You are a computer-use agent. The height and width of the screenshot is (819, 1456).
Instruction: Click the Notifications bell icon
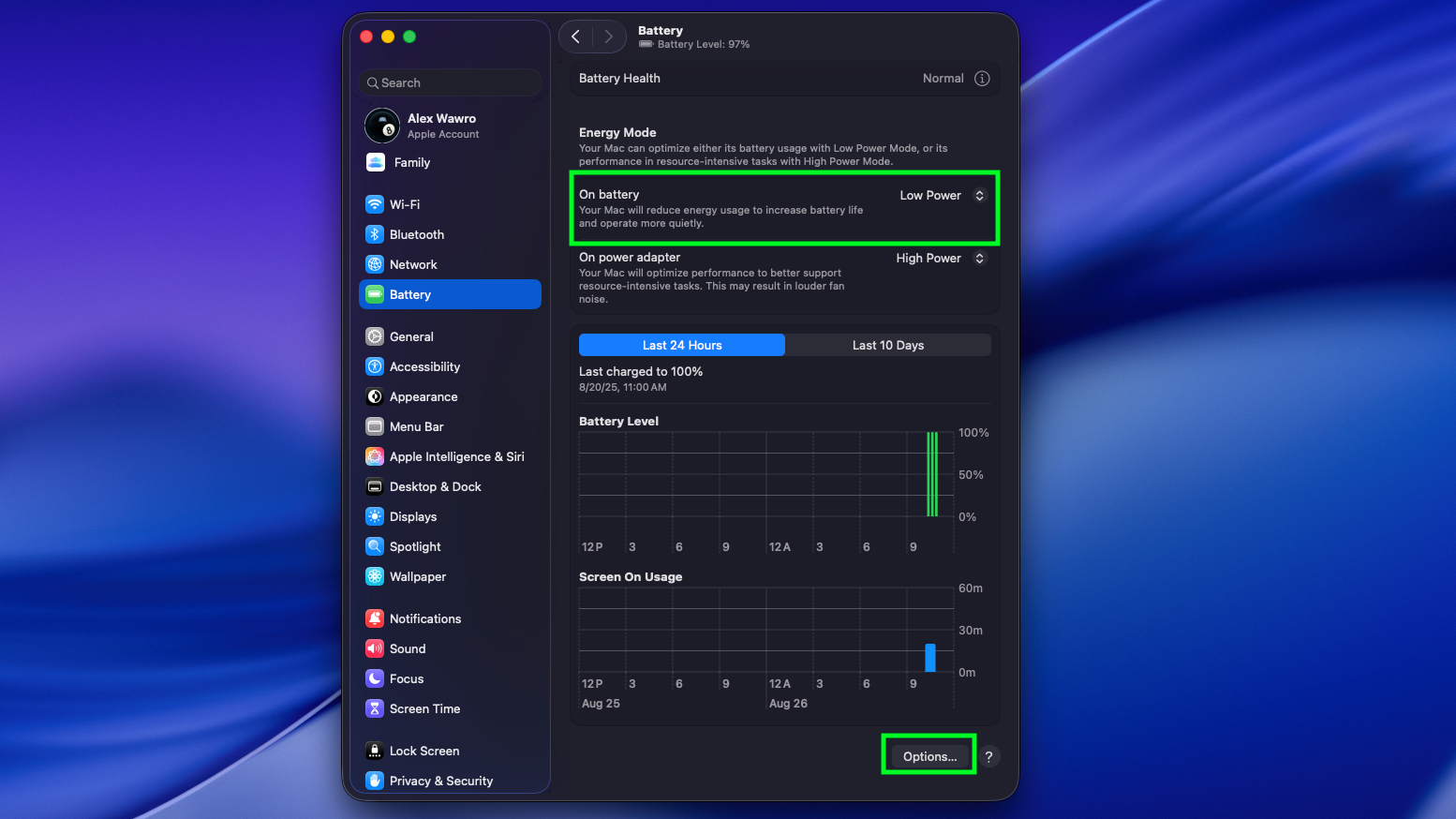click(375, 618)
